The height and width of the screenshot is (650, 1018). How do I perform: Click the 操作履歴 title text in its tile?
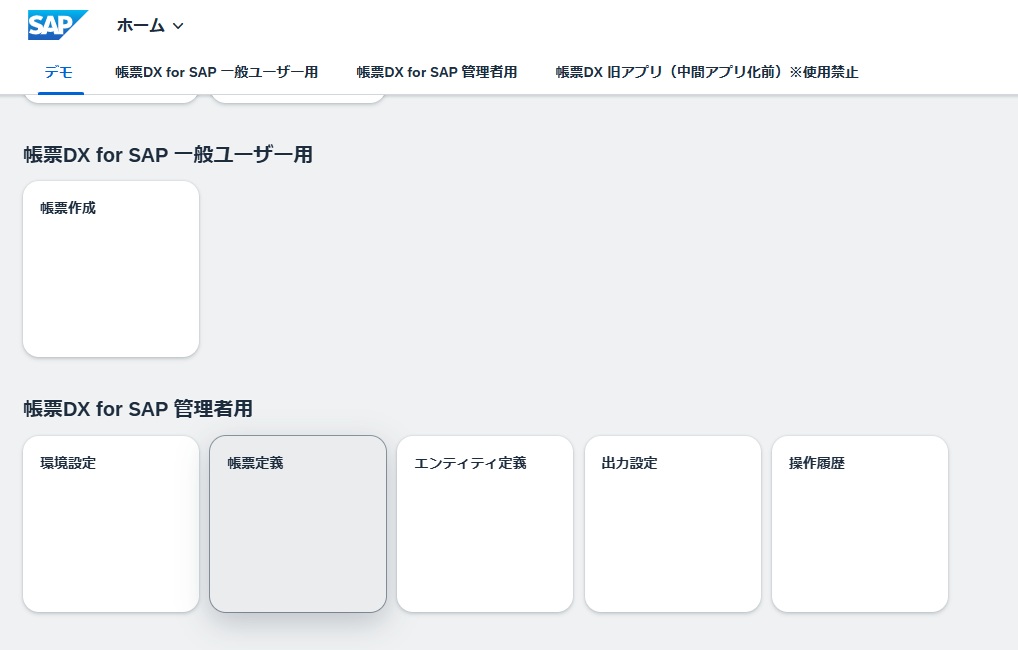coord(817,463)
